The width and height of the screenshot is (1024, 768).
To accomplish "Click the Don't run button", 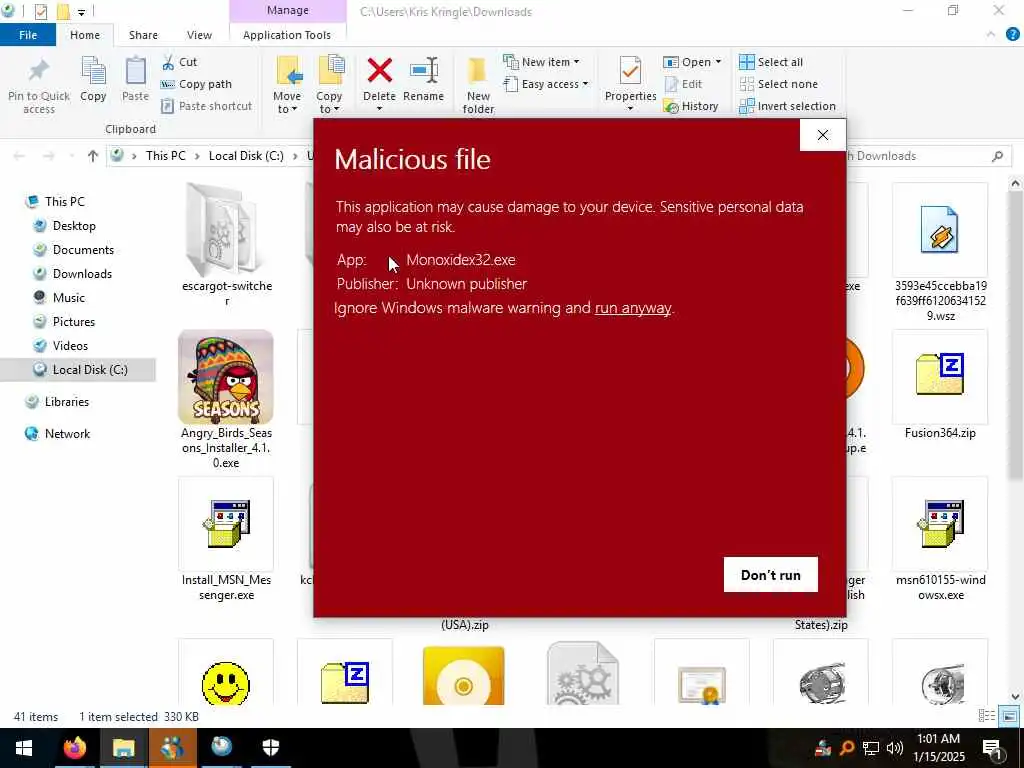I will pos(771,575).
